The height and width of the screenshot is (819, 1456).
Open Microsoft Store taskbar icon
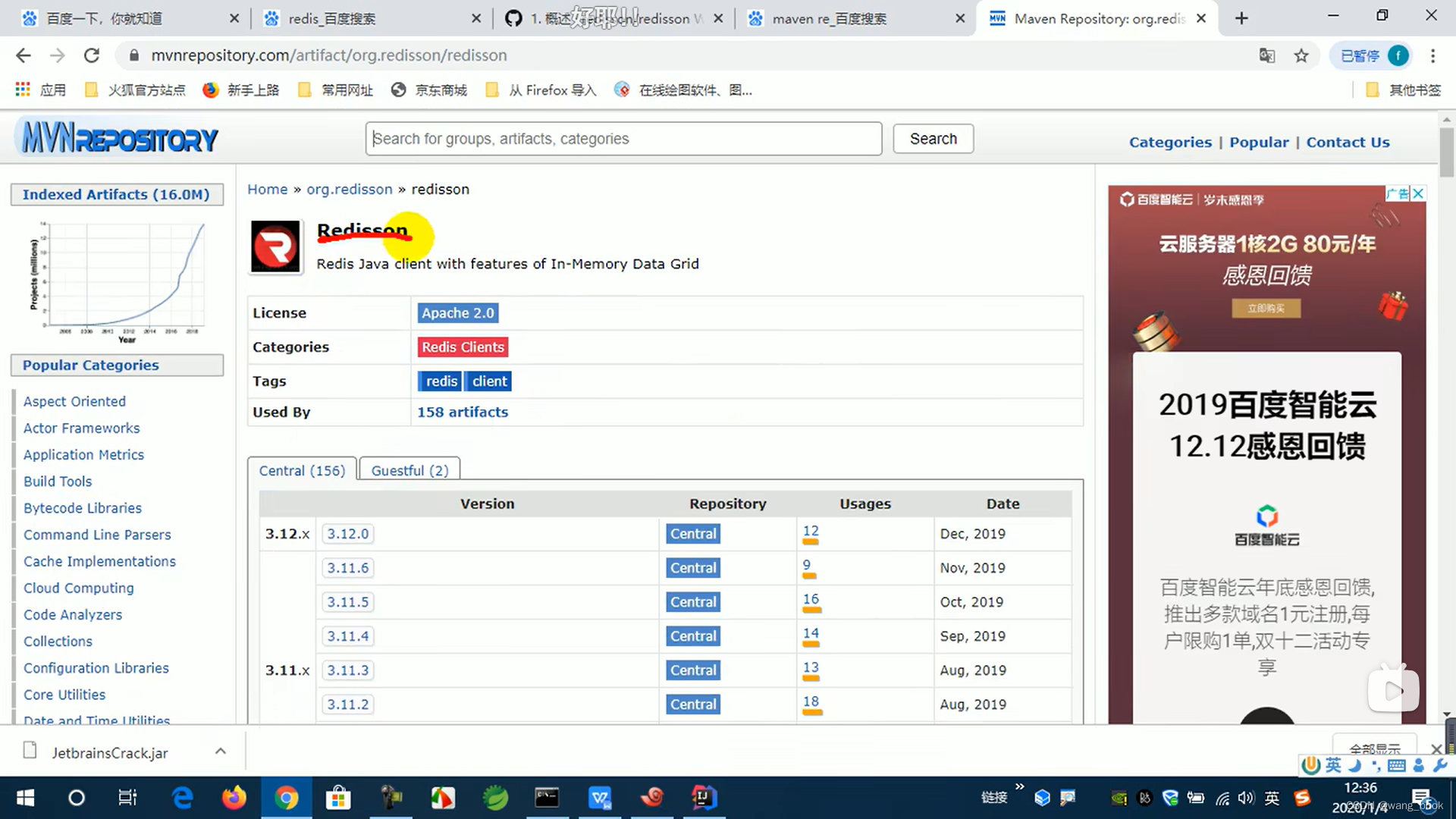338,798
